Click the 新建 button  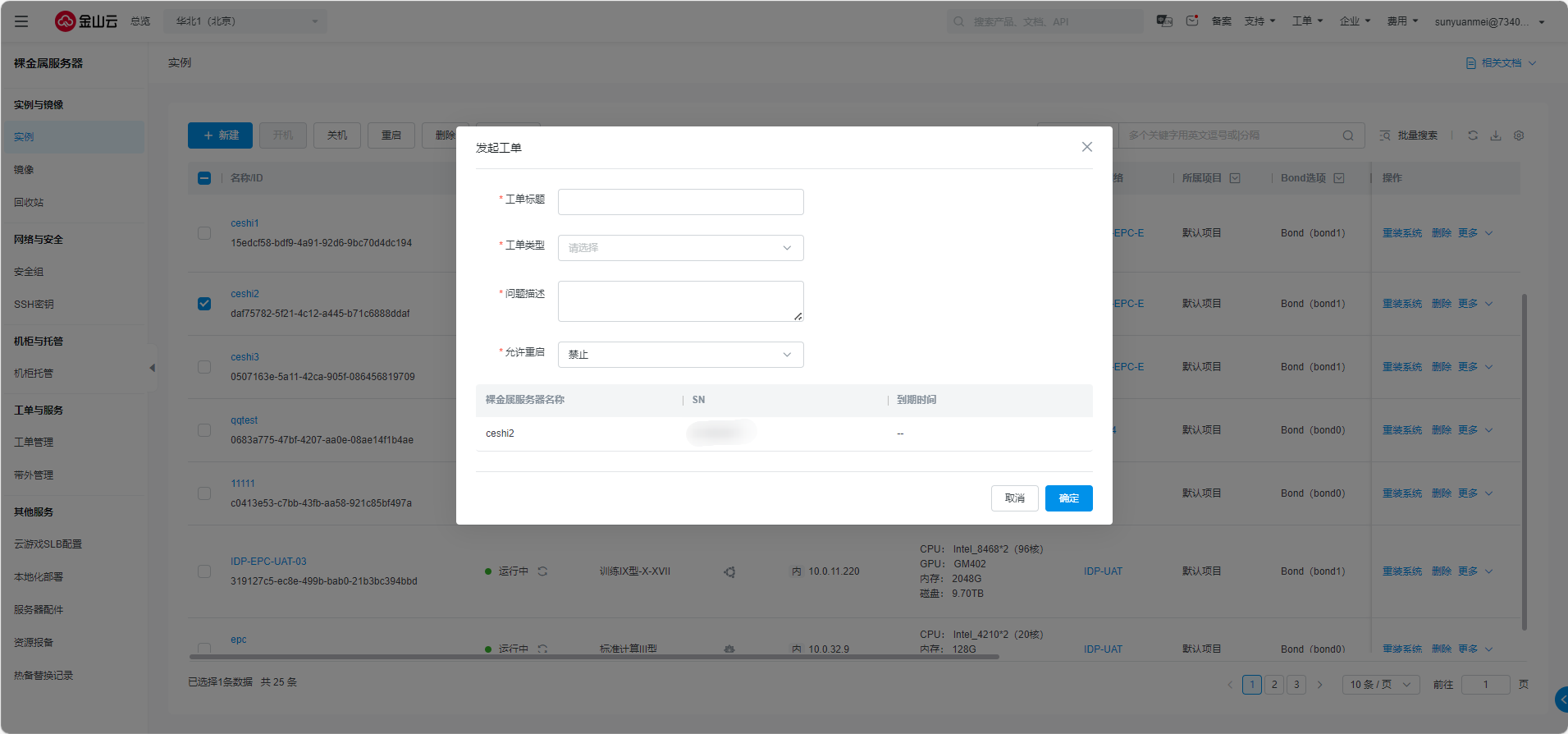click(220, 135)
